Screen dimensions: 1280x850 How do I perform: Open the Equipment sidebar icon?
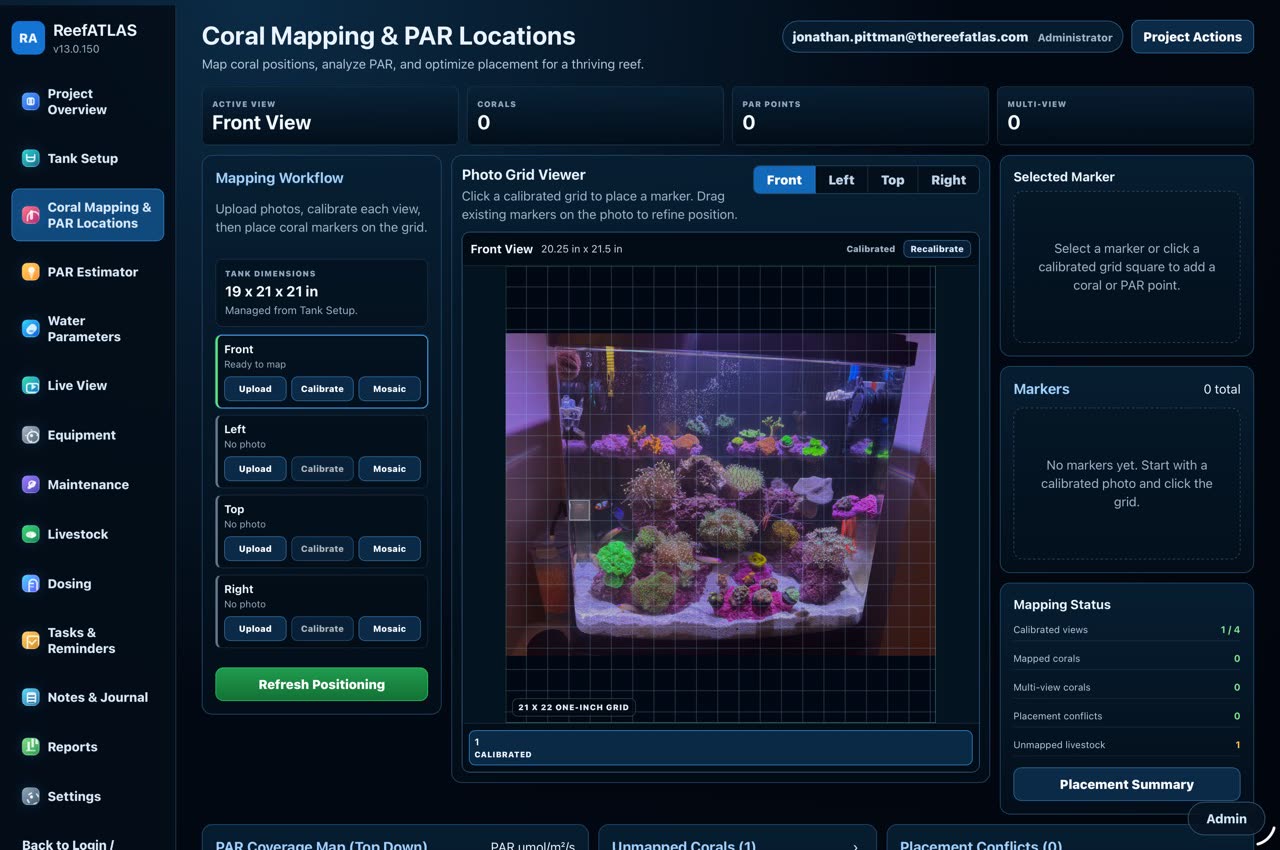pos(31,435)
